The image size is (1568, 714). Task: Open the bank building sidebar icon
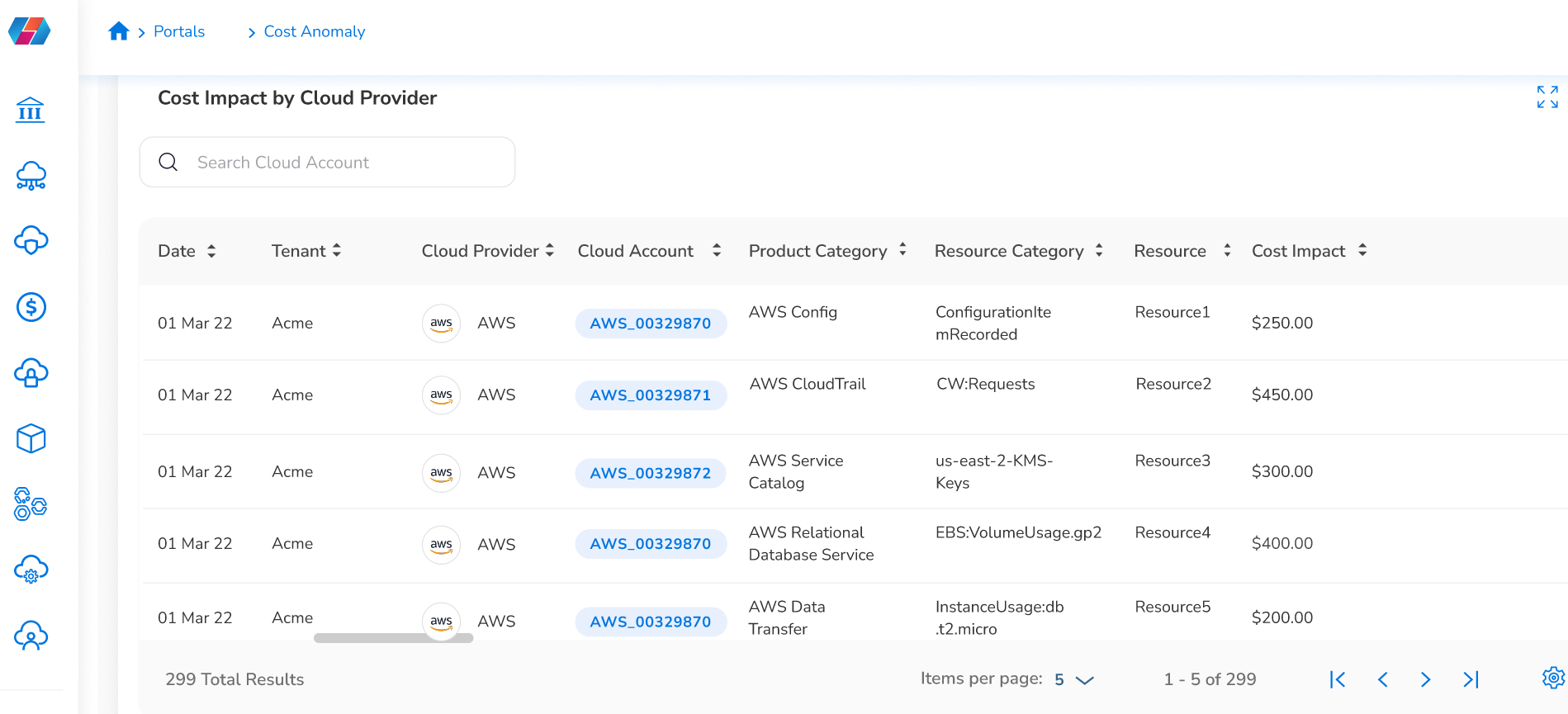click(31, 110)
